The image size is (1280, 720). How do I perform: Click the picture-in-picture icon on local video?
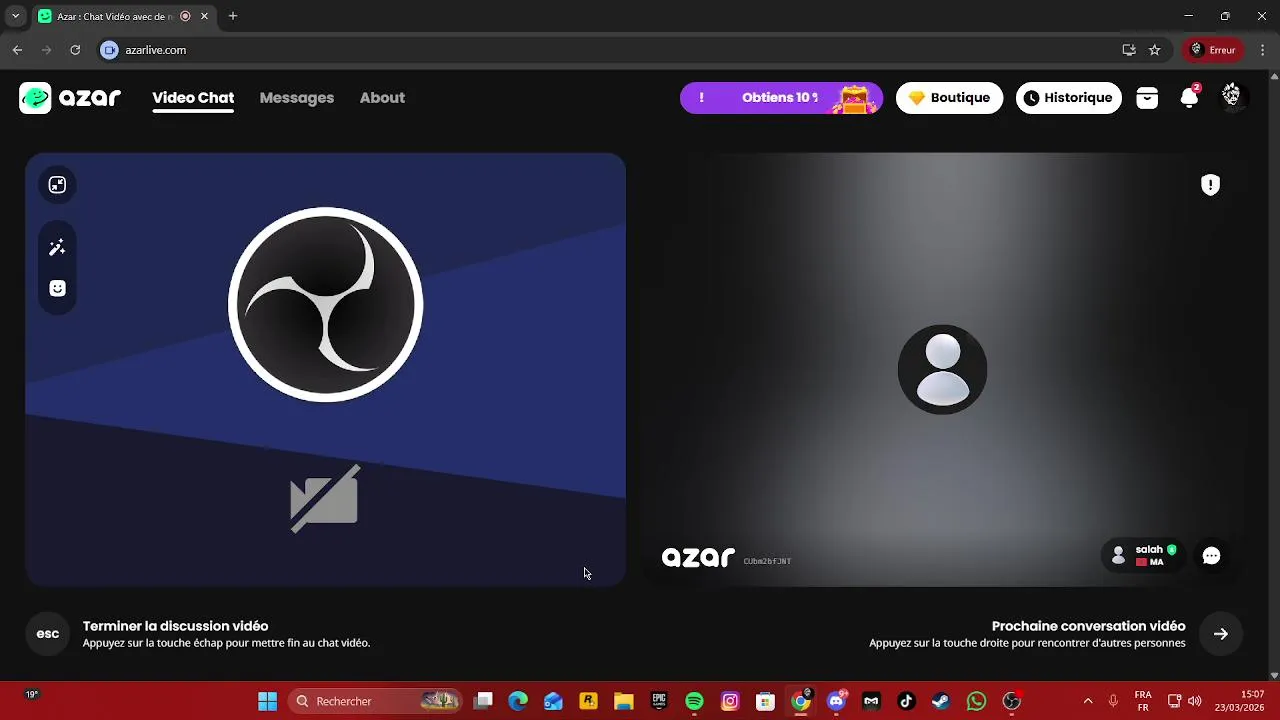57,184
